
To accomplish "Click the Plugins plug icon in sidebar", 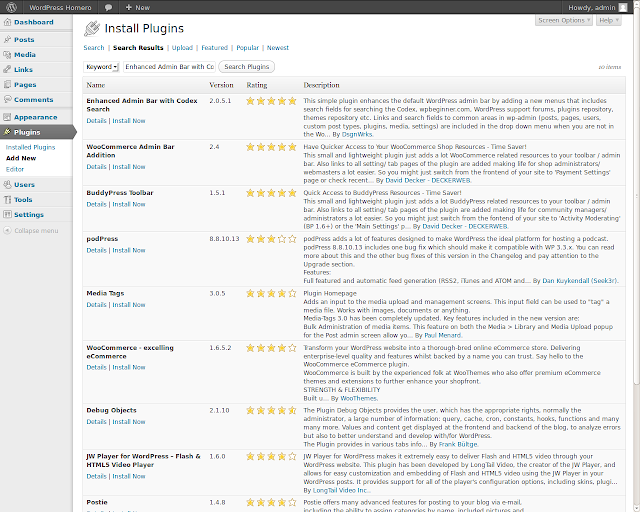I will click(x=7, y=132).
